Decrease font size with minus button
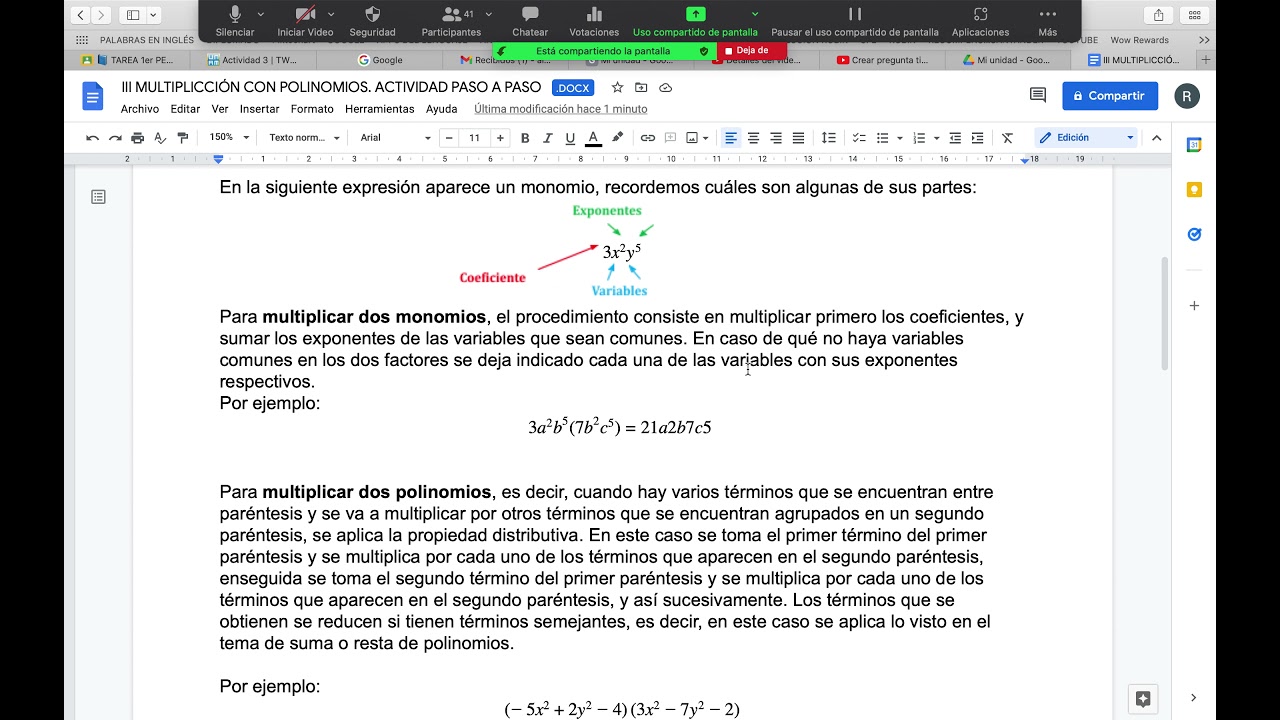Viewport: 1280px width, 720px height. pos(449,138)
